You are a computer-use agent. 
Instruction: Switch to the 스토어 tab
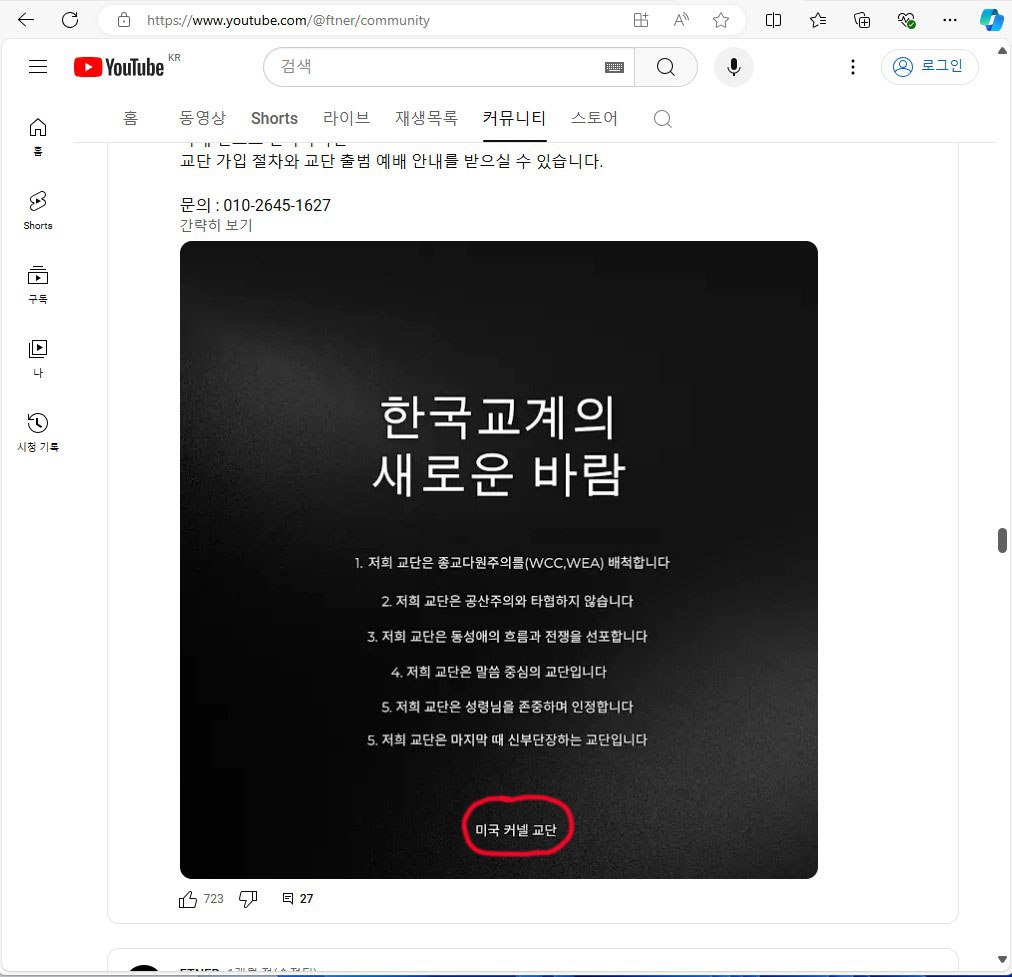coord(594,118)
